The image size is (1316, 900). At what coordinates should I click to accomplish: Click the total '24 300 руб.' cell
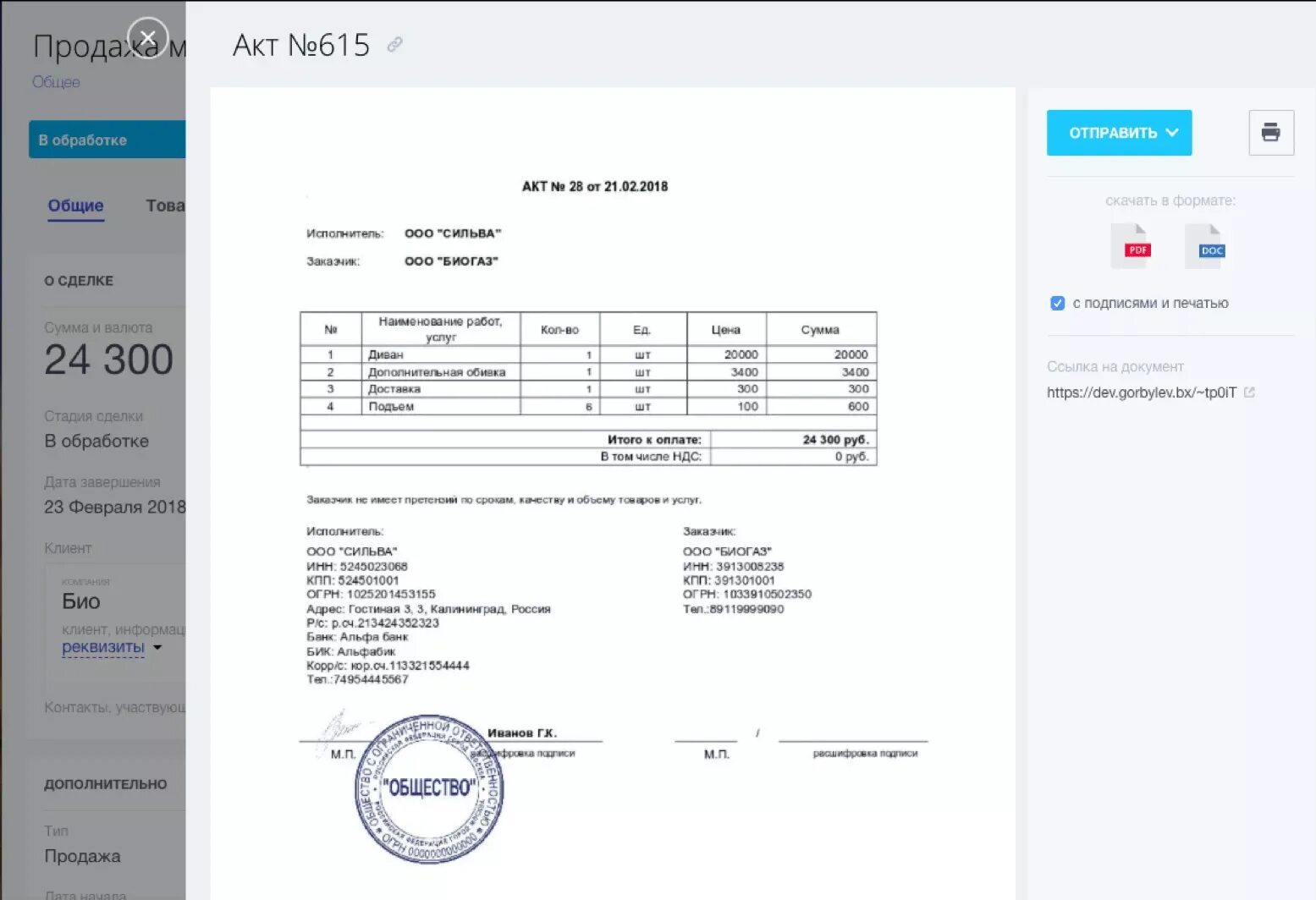point(793,440)
